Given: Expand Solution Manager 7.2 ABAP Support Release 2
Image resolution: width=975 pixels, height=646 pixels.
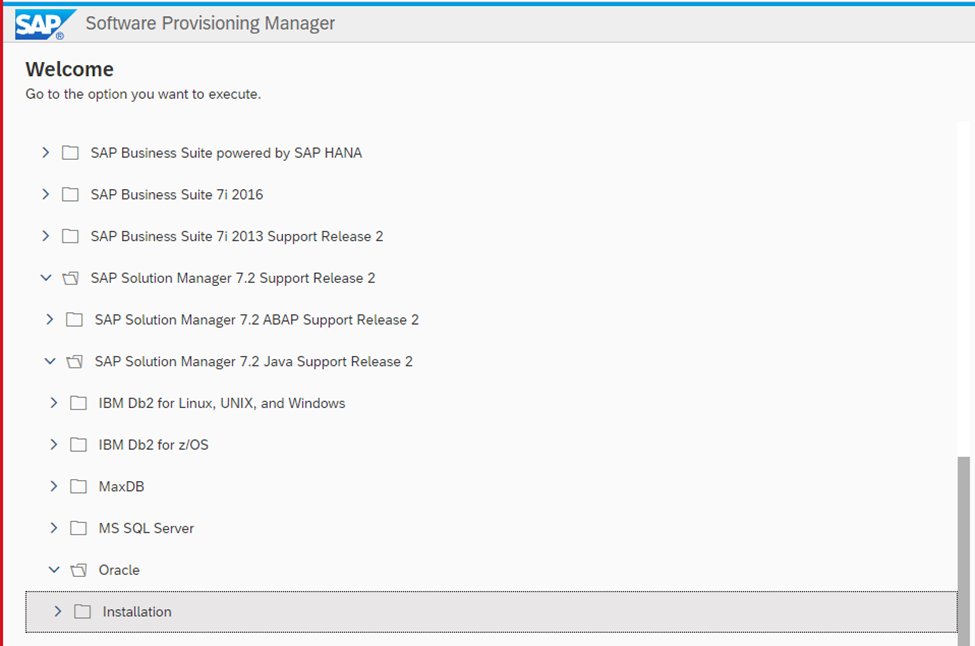Looking at the screenshot, I should pyautogui.click(x=50, y=320).
